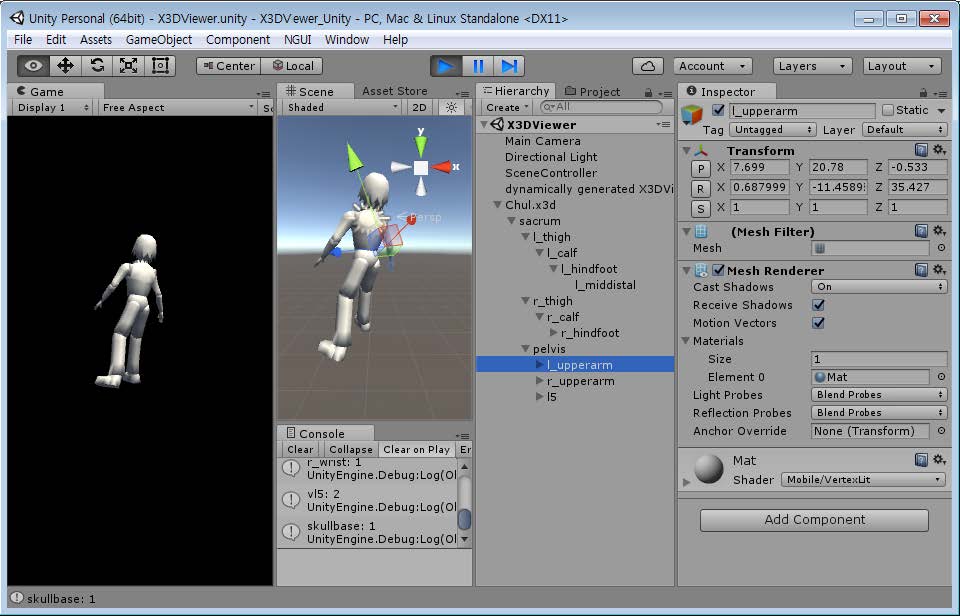Click the P position reset button

[x=700, y=168]
